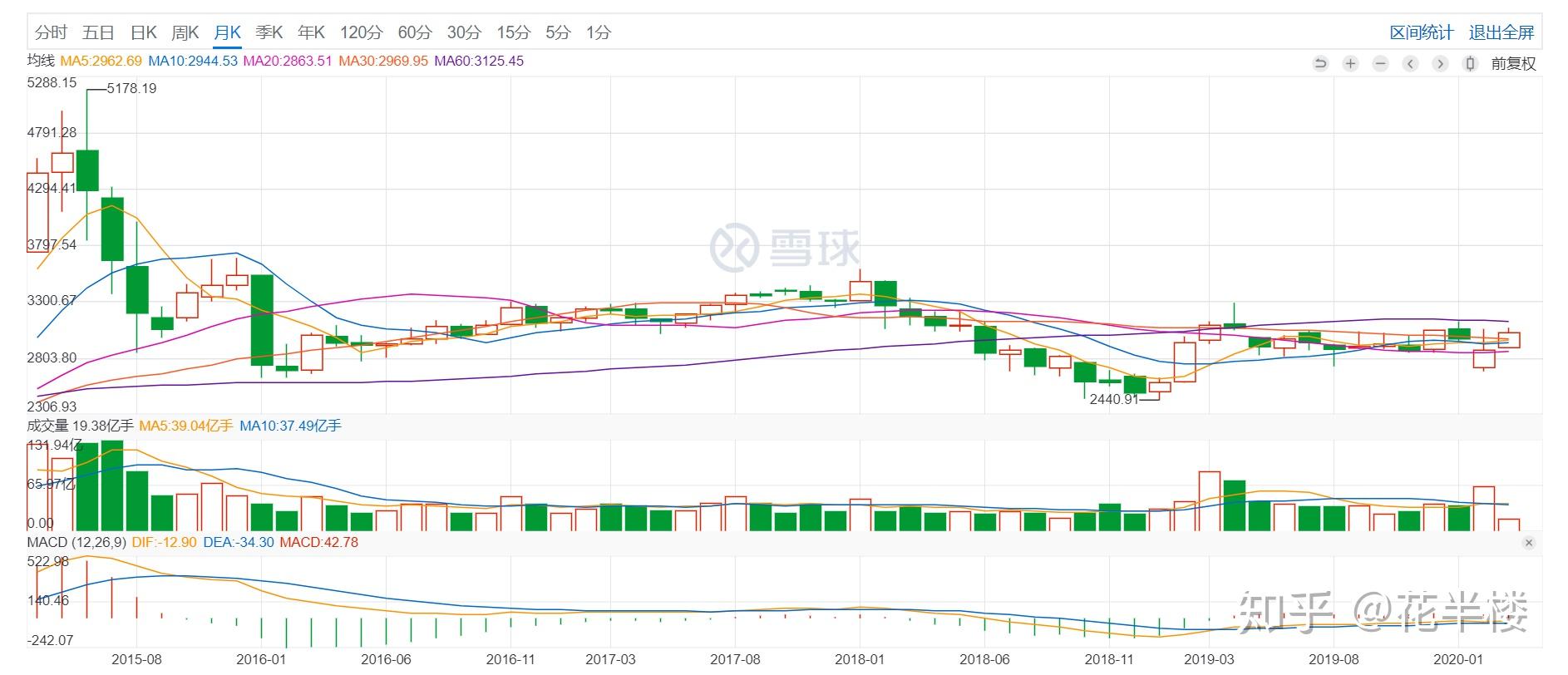The image size is (1568, 675).
Task: Click the highest red volume bar near 2019-03
Action: [1210, 501]
